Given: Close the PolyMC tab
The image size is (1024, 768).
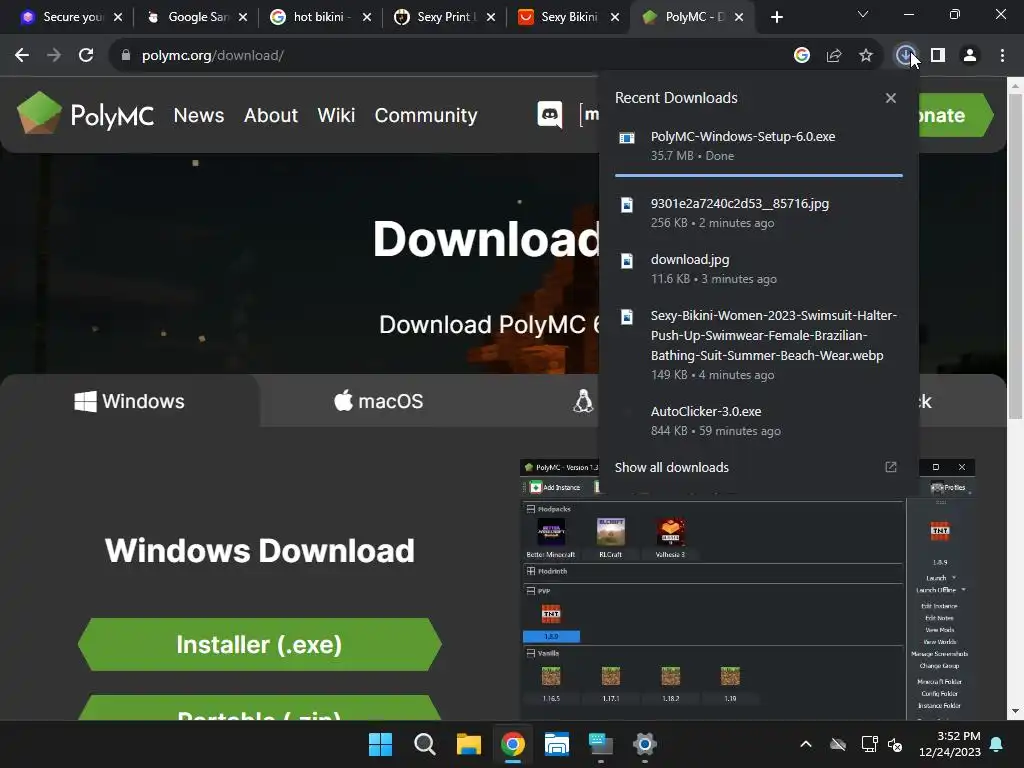Looking at the screenshot, I should coord(739,17).
